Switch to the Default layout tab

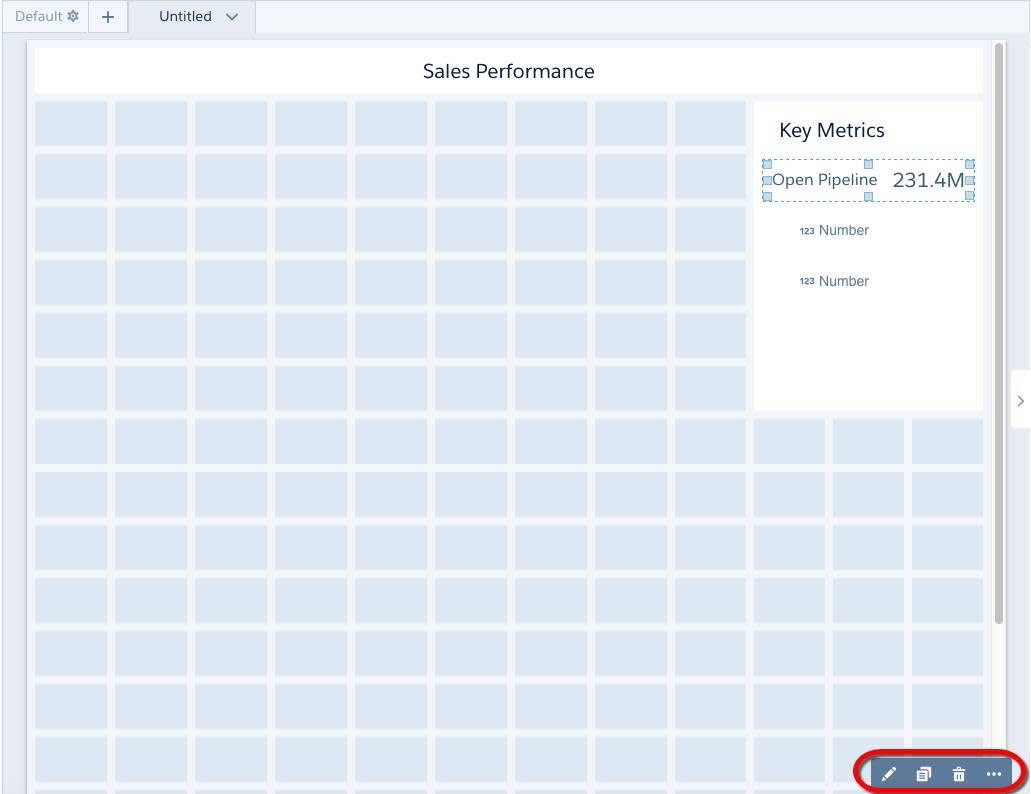pos(39,15)
